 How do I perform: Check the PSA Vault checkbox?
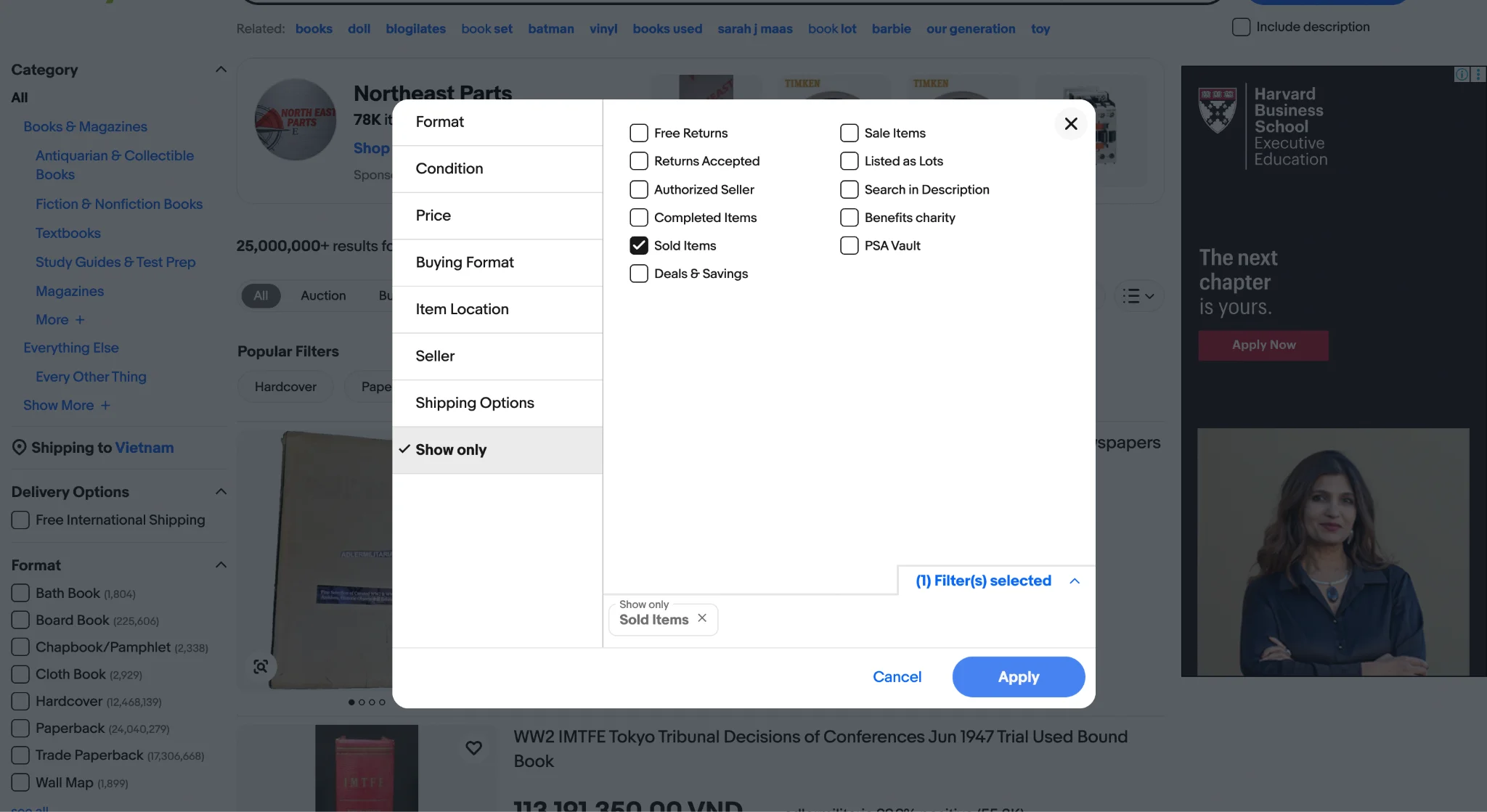(x=850, y=246)
